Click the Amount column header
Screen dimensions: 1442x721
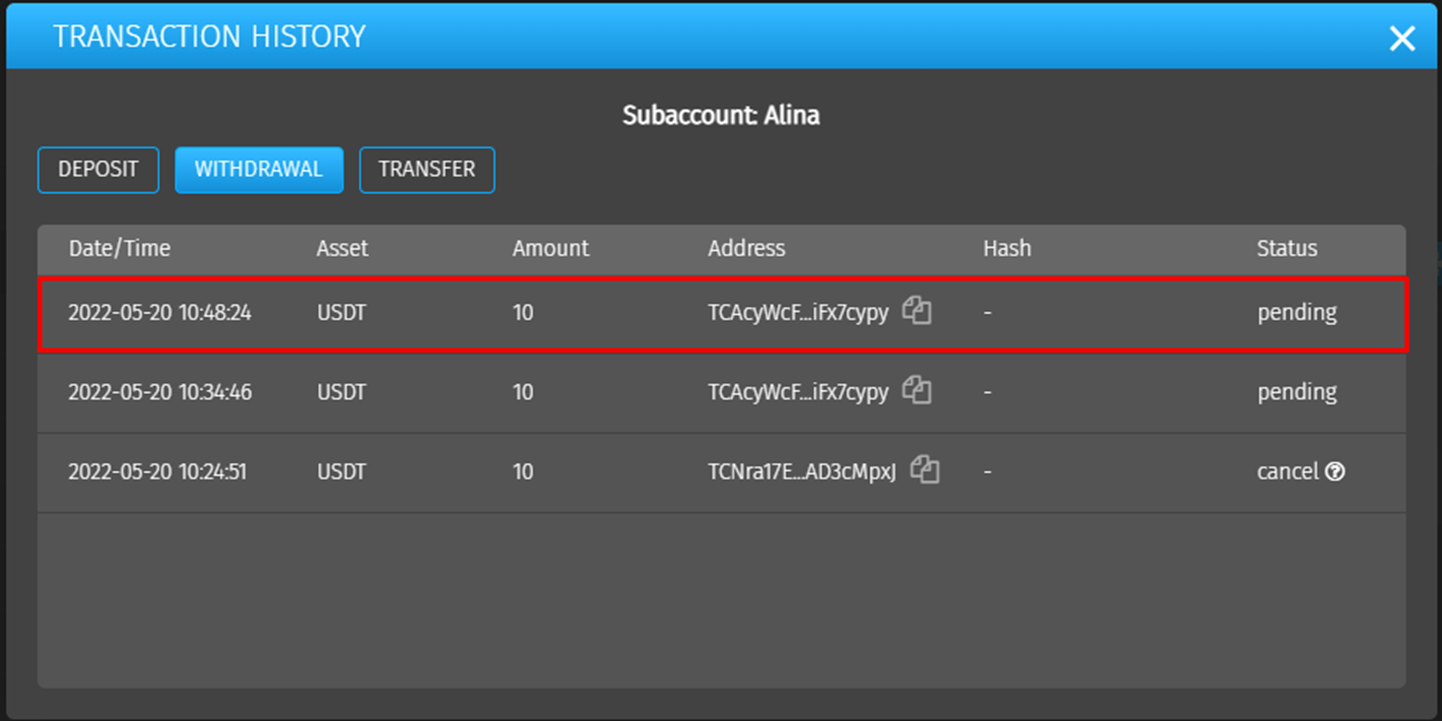[x=551, y=248]
